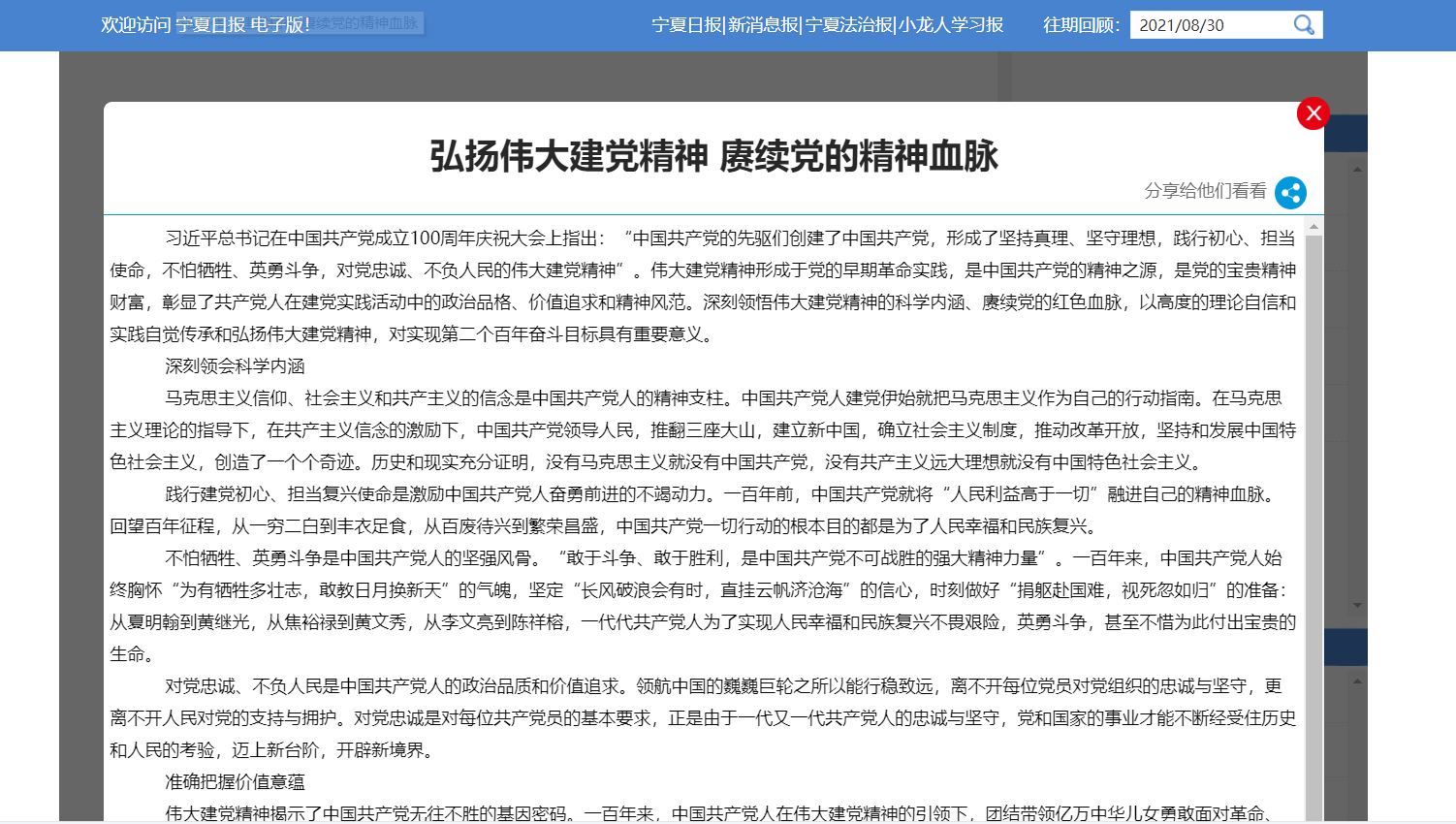Click the dimmed background list's top scroll-up arrow
This screenshot has width=1456, height=824.
click(1357, 170)
